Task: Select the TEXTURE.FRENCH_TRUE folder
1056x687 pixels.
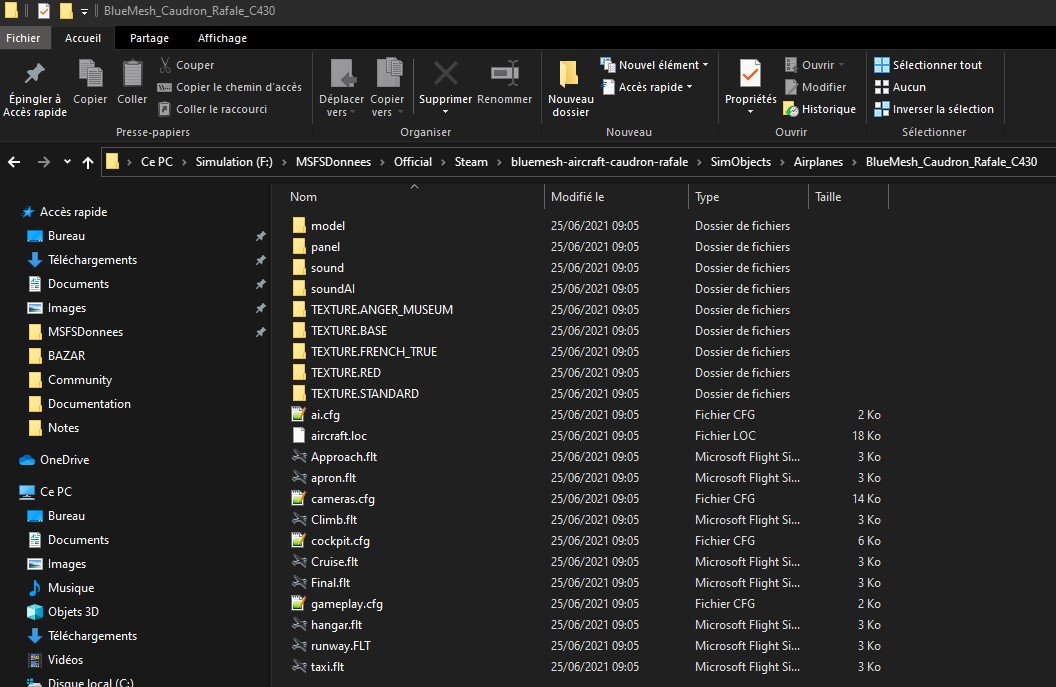Action: 374,352
